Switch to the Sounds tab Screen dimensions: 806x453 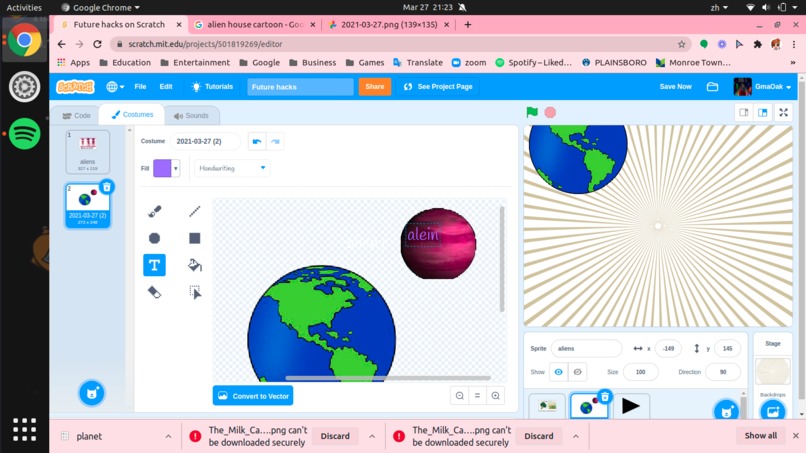pyautogui.click(x=191, y=116)
